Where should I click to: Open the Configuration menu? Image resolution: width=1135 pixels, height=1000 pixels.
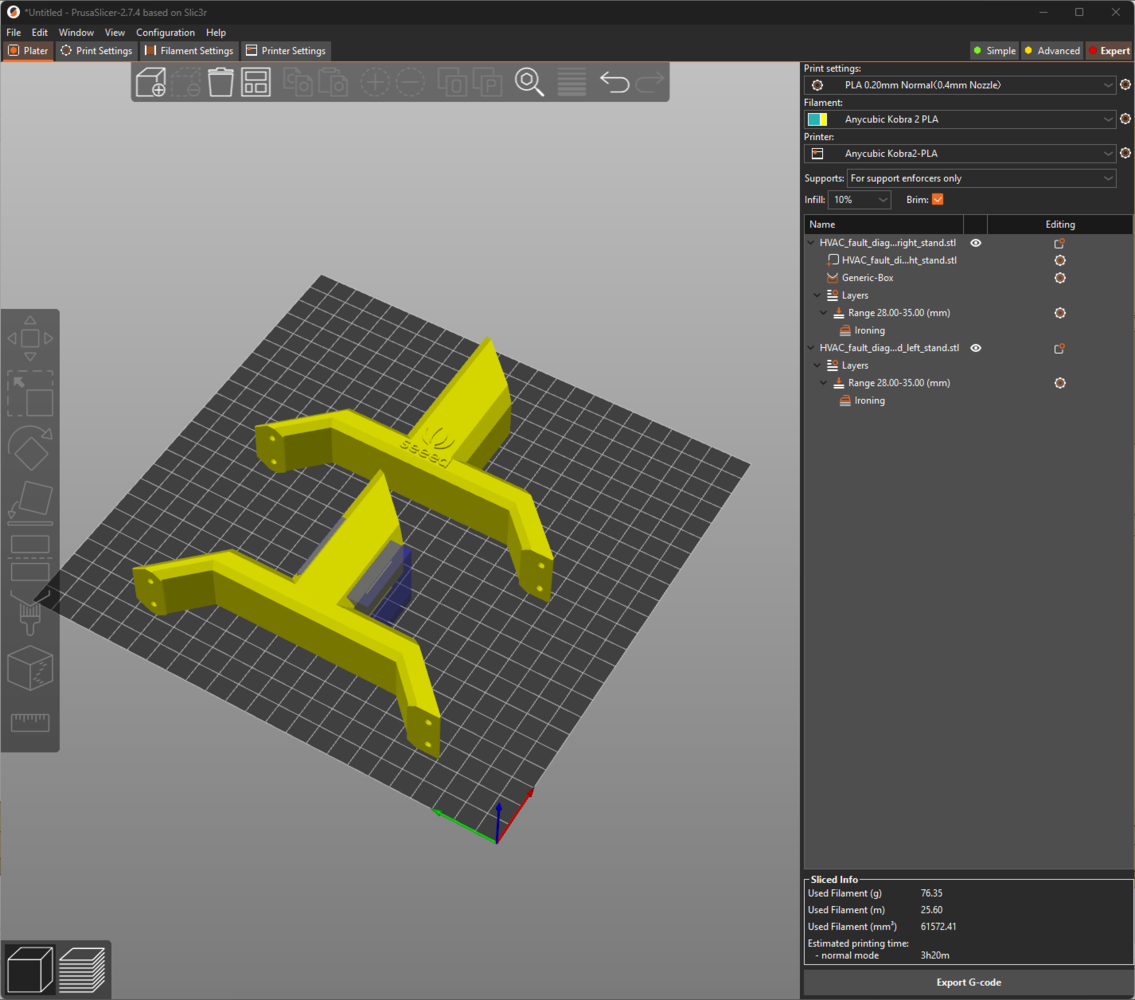[x=165, y=33]
